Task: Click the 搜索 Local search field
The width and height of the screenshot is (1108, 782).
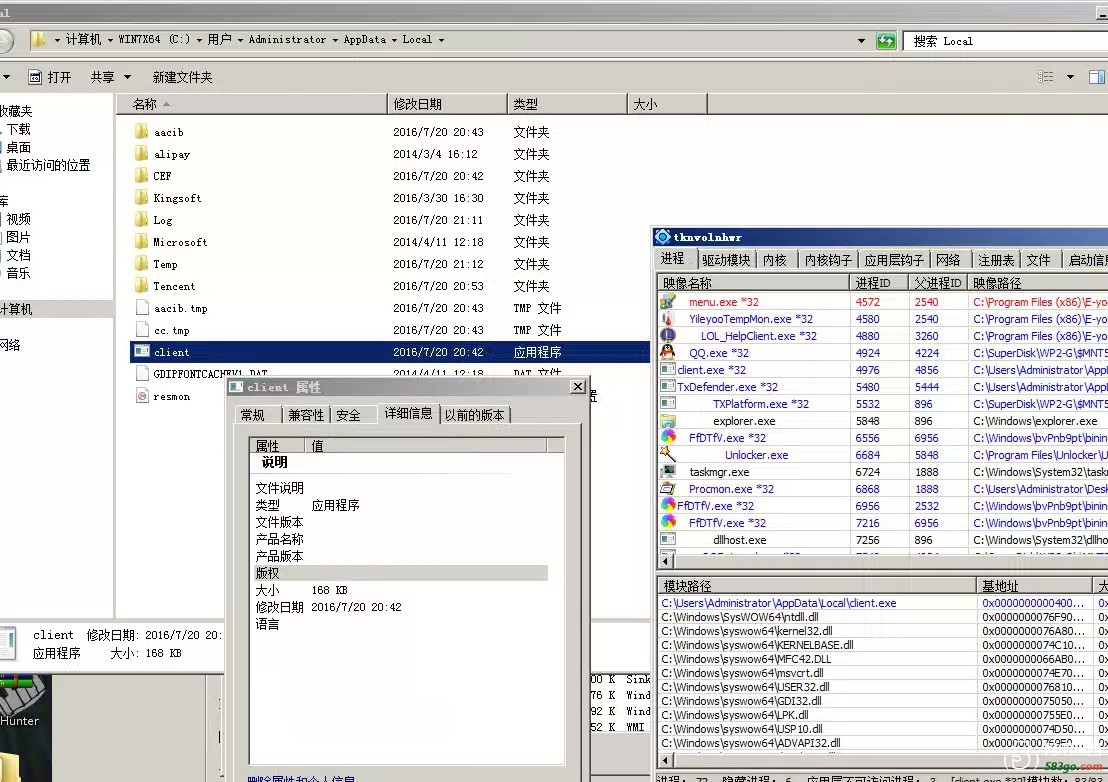Action: coord(1006,41)
